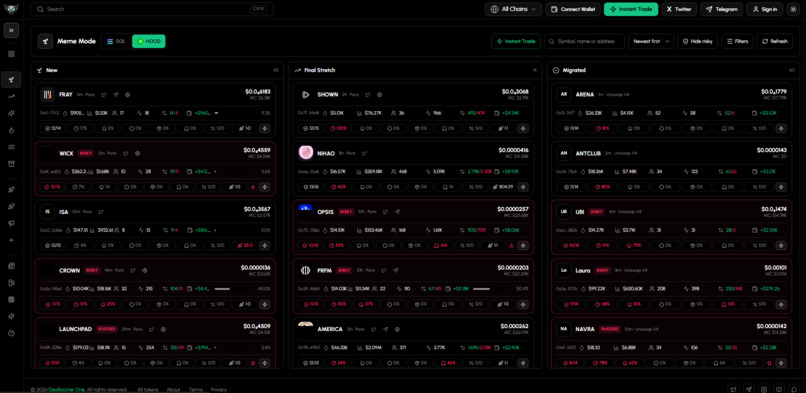Click the global Search field

tap(152, 9)
